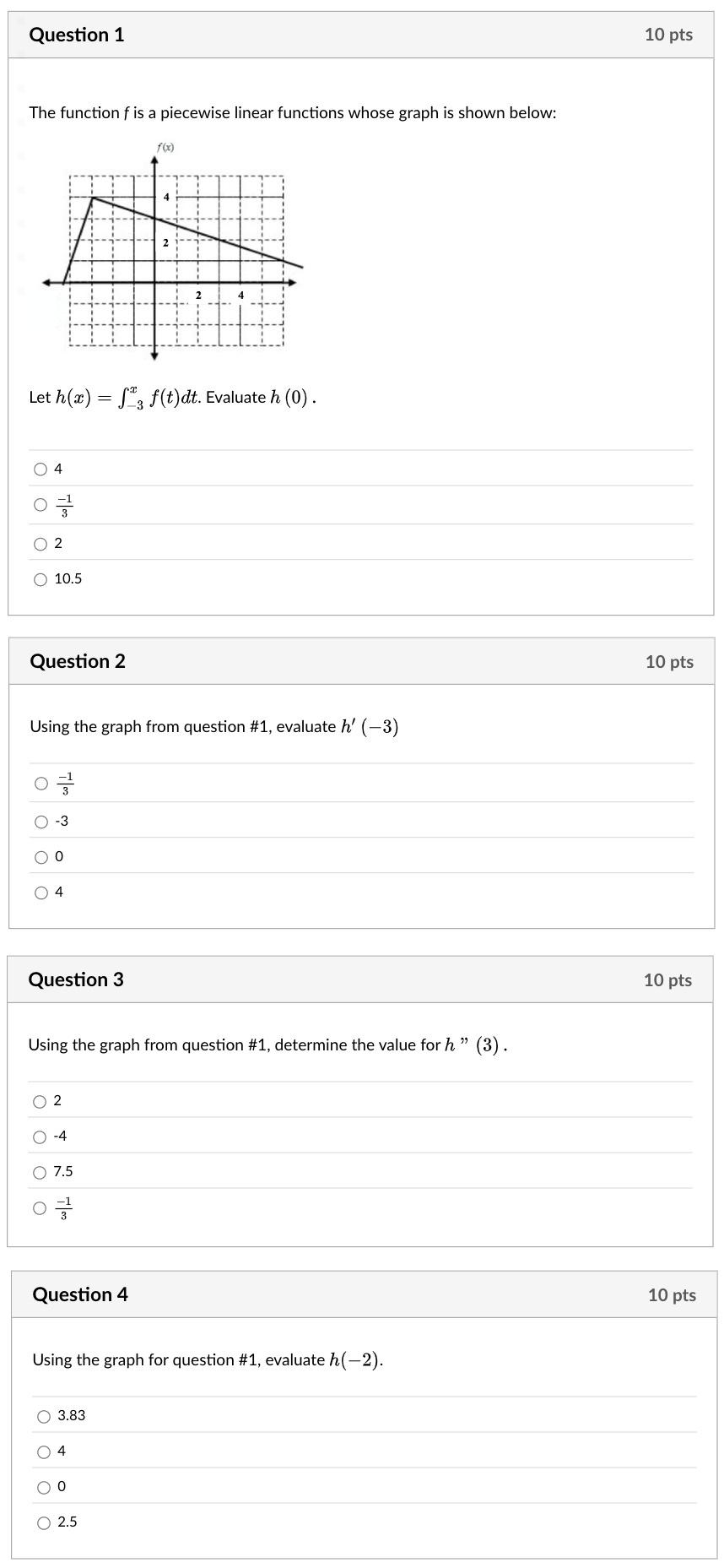The height and width of the screenshot is (1568, 724).
Task: Click the Question 3 header
Action: [77, 979]
